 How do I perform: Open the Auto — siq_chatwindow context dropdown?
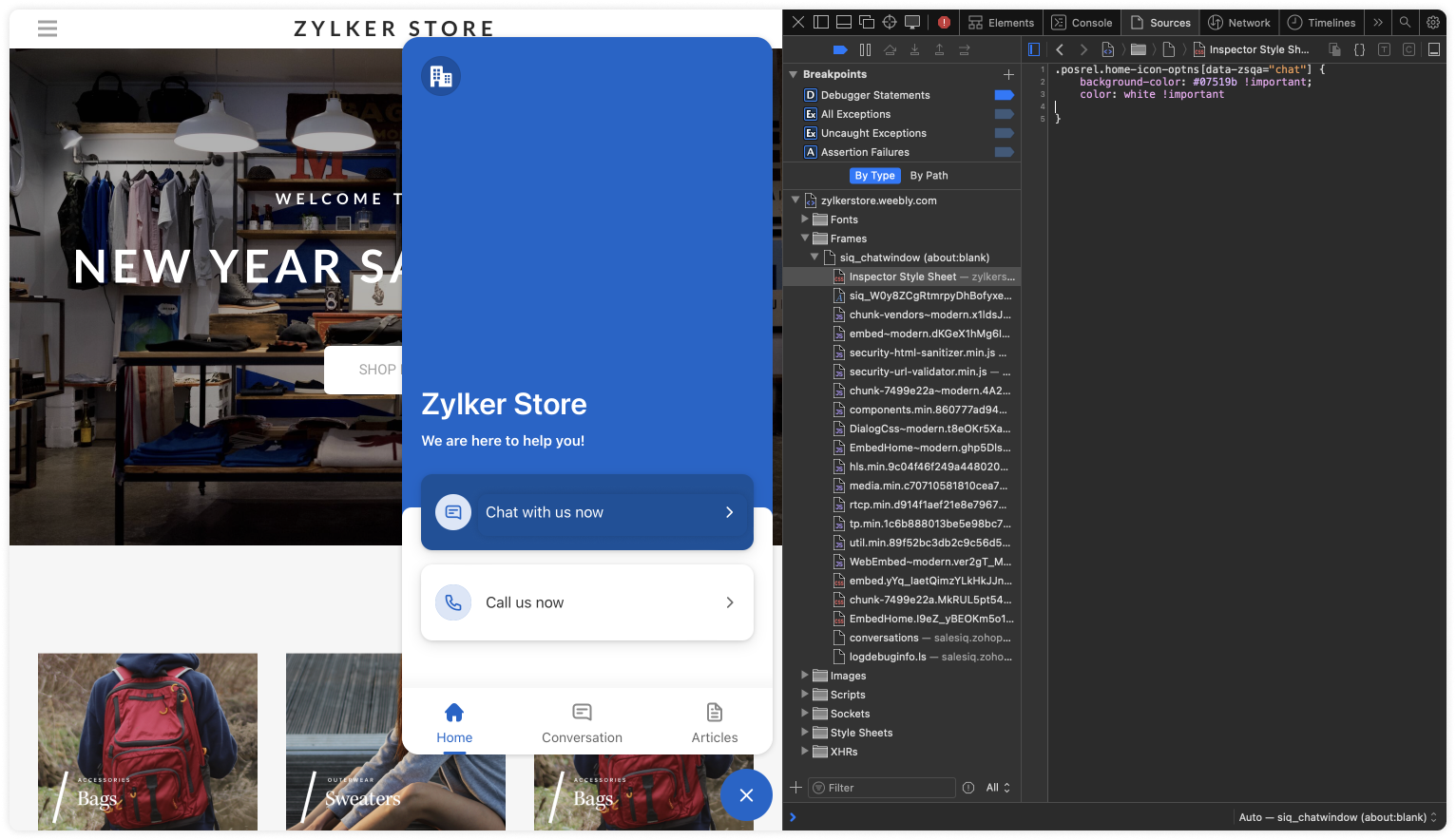(x=1338, y=817)
